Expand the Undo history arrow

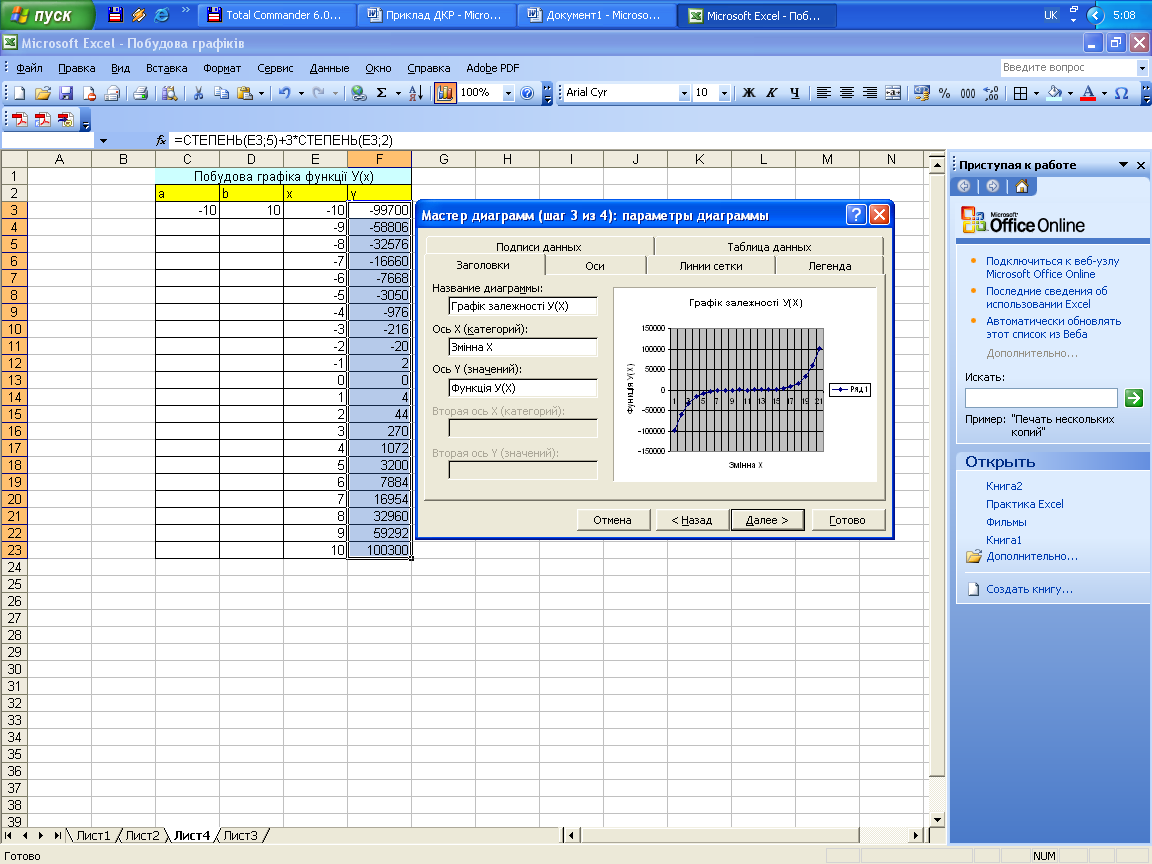[300, 93]
